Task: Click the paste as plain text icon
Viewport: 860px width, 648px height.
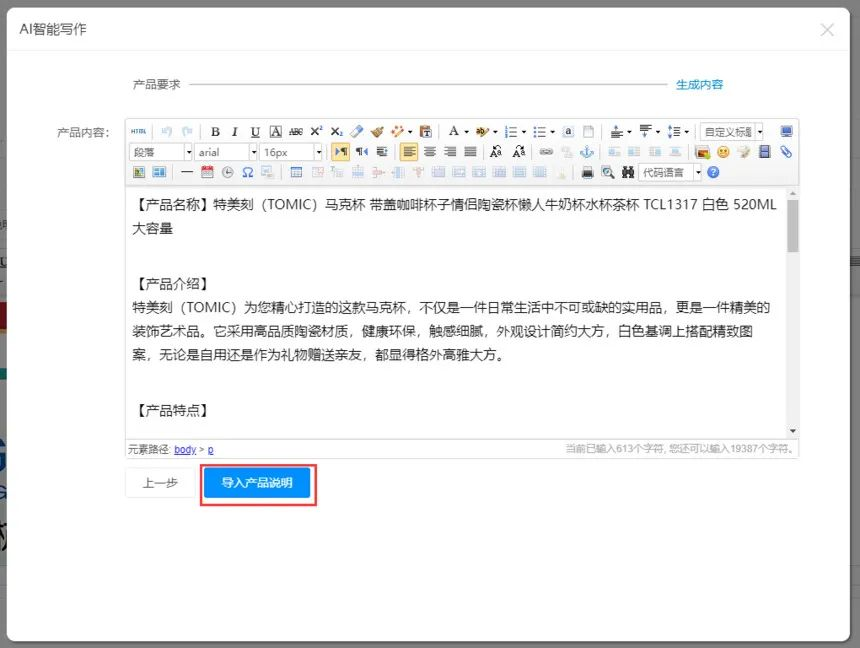Action: pyautogui.click(x=426, y=132)
